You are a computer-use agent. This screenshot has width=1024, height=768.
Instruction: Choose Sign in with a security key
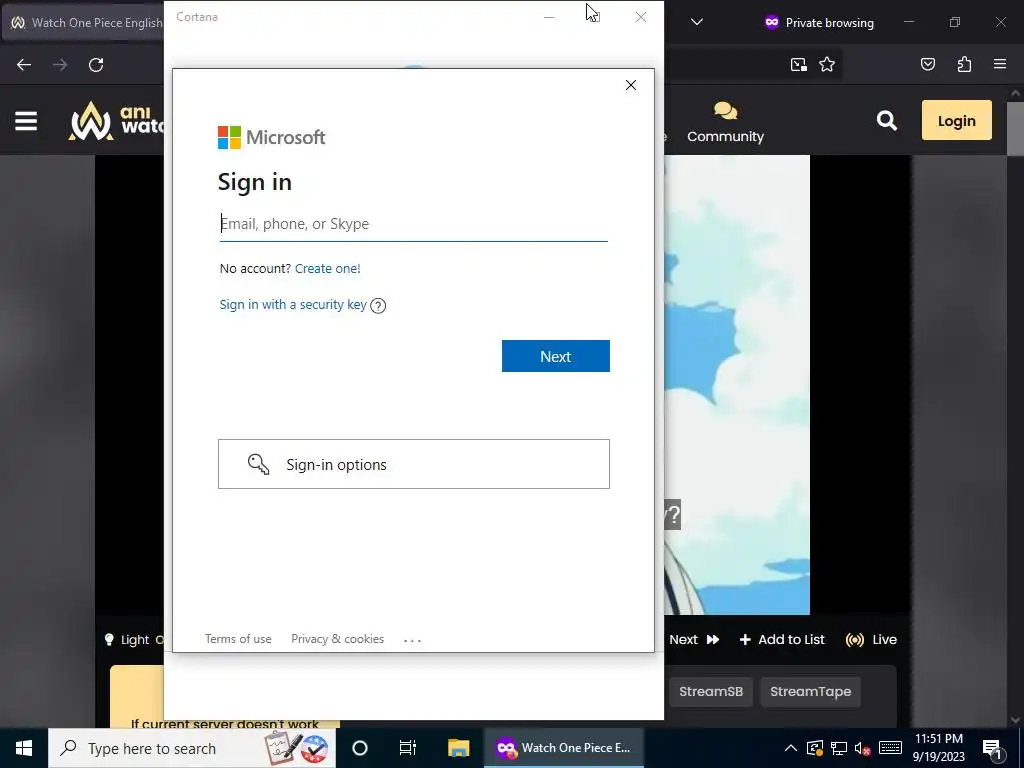tap(293, 304)
